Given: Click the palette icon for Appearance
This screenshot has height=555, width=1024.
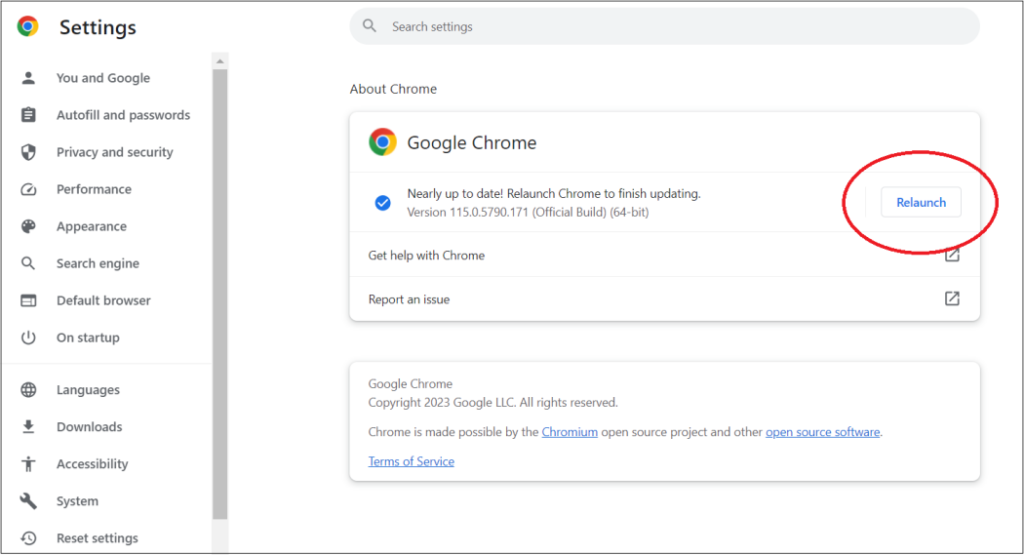Looking at the screenshot, I should point(29,226).
